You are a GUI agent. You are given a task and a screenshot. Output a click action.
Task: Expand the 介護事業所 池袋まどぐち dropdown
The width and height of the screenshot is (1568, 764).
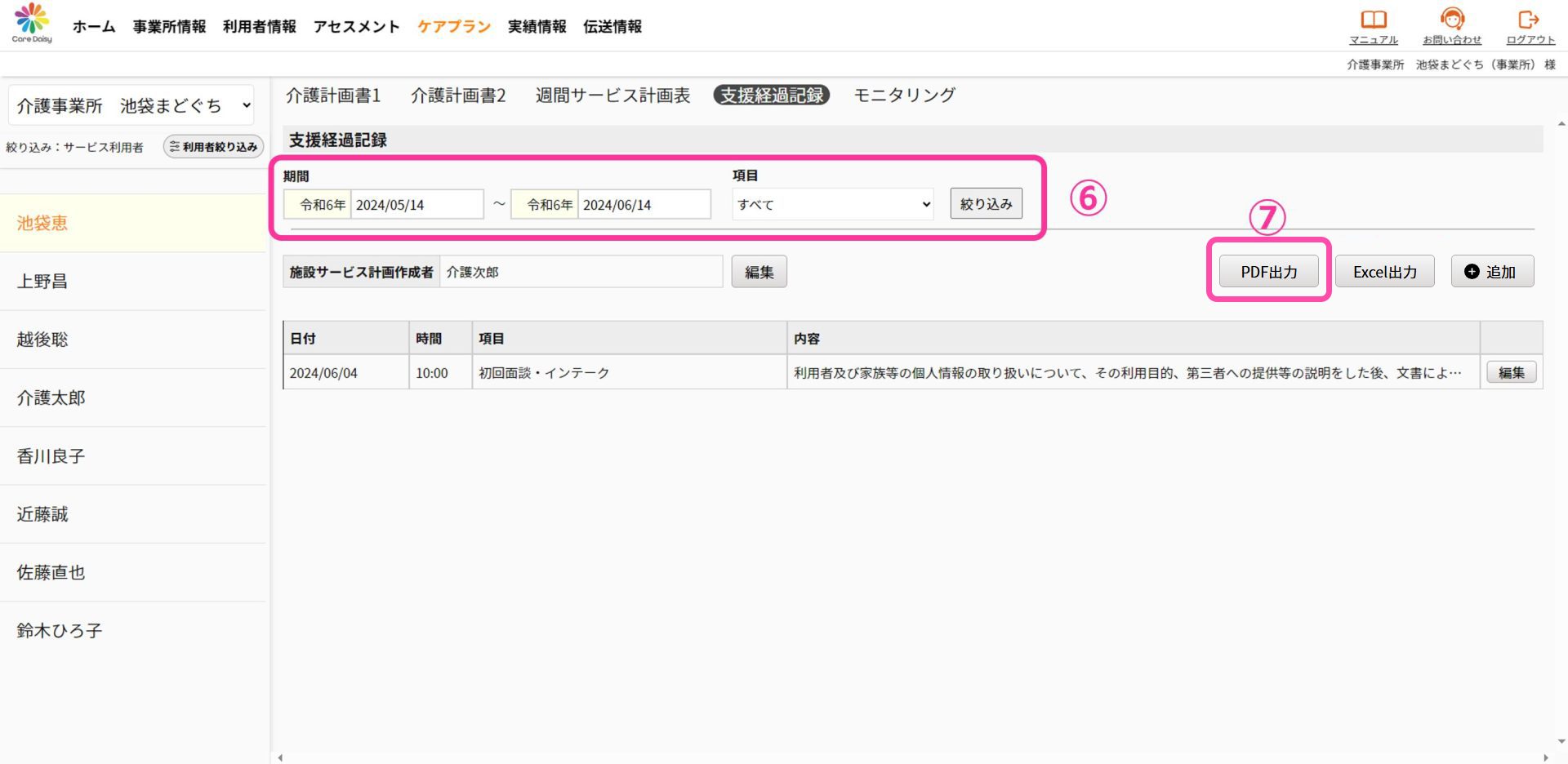click(131, 106)
